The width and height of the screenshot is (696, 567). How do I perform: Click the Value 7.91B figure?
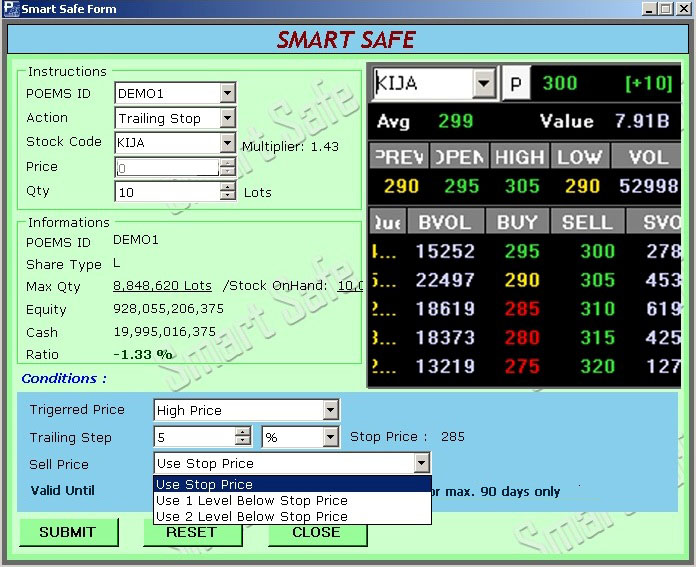pyautogui.click(x=642, y=121)
